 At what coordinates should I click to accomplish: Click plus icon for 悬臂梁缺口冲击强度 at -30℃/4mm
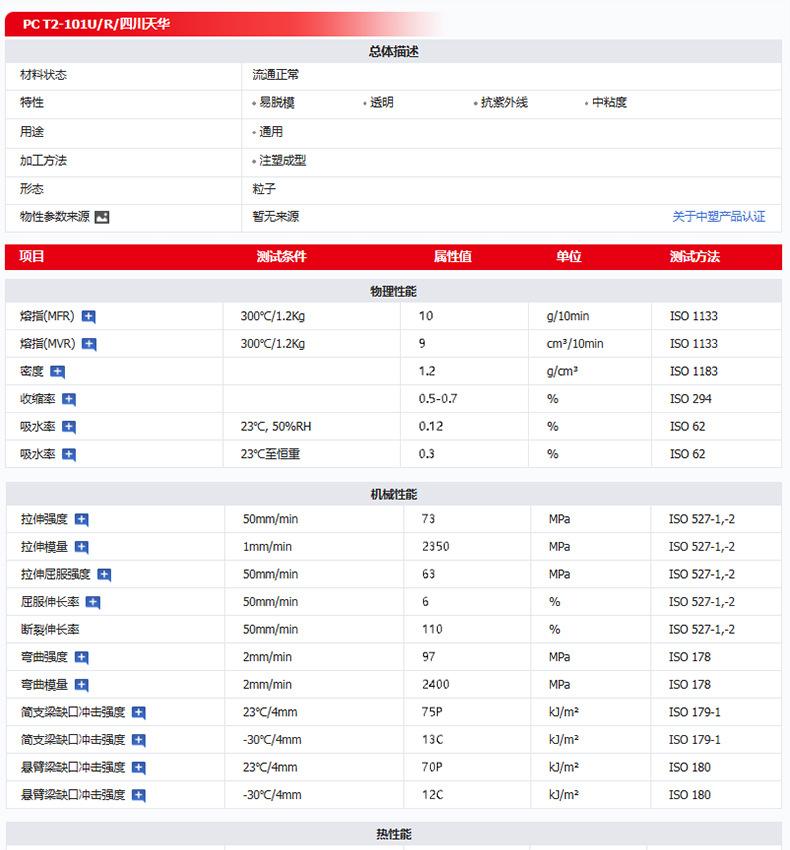click(x=139, y=796)
